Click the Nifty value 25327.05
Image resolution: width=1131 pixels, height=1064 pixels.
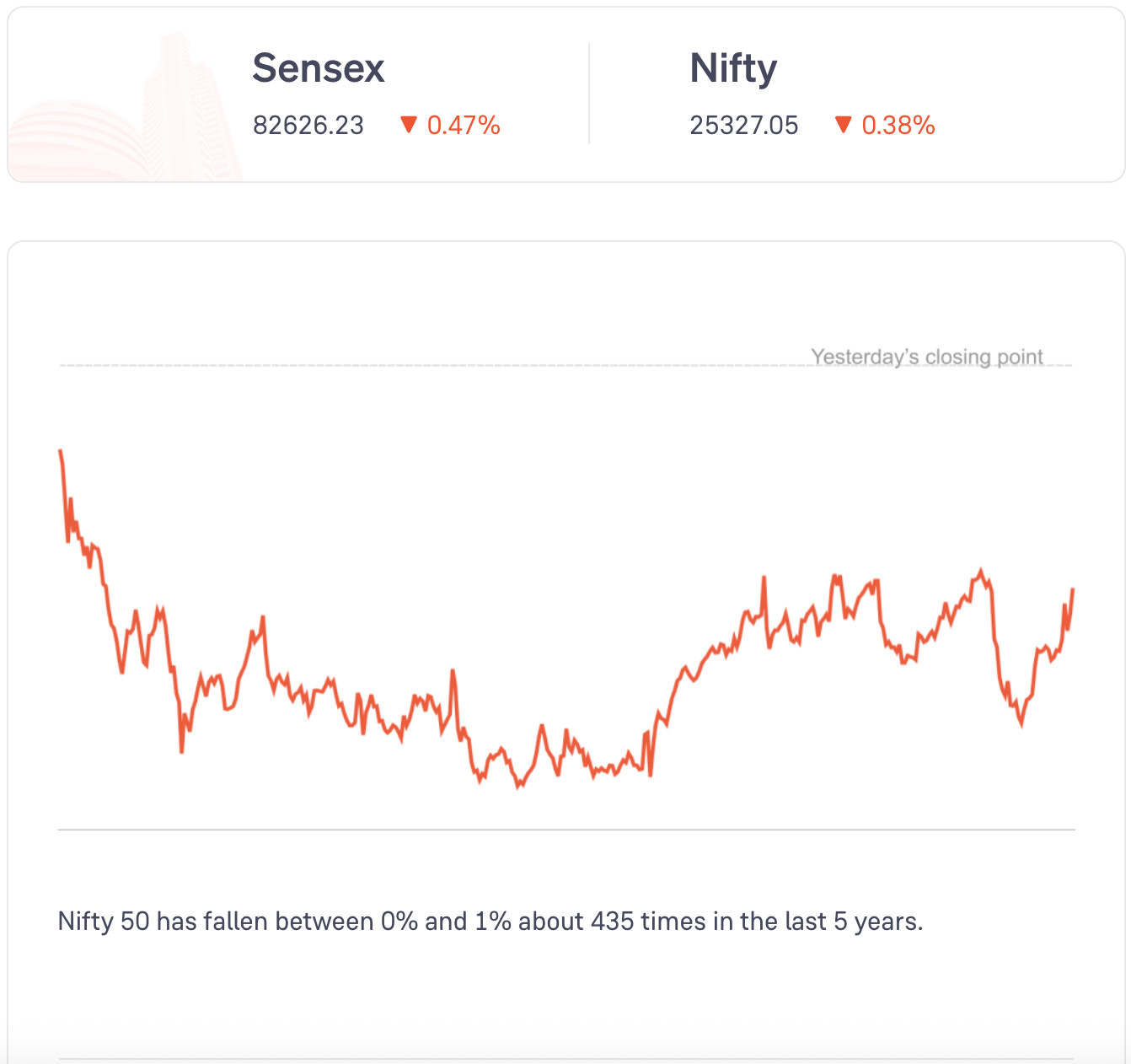[743, 126]
